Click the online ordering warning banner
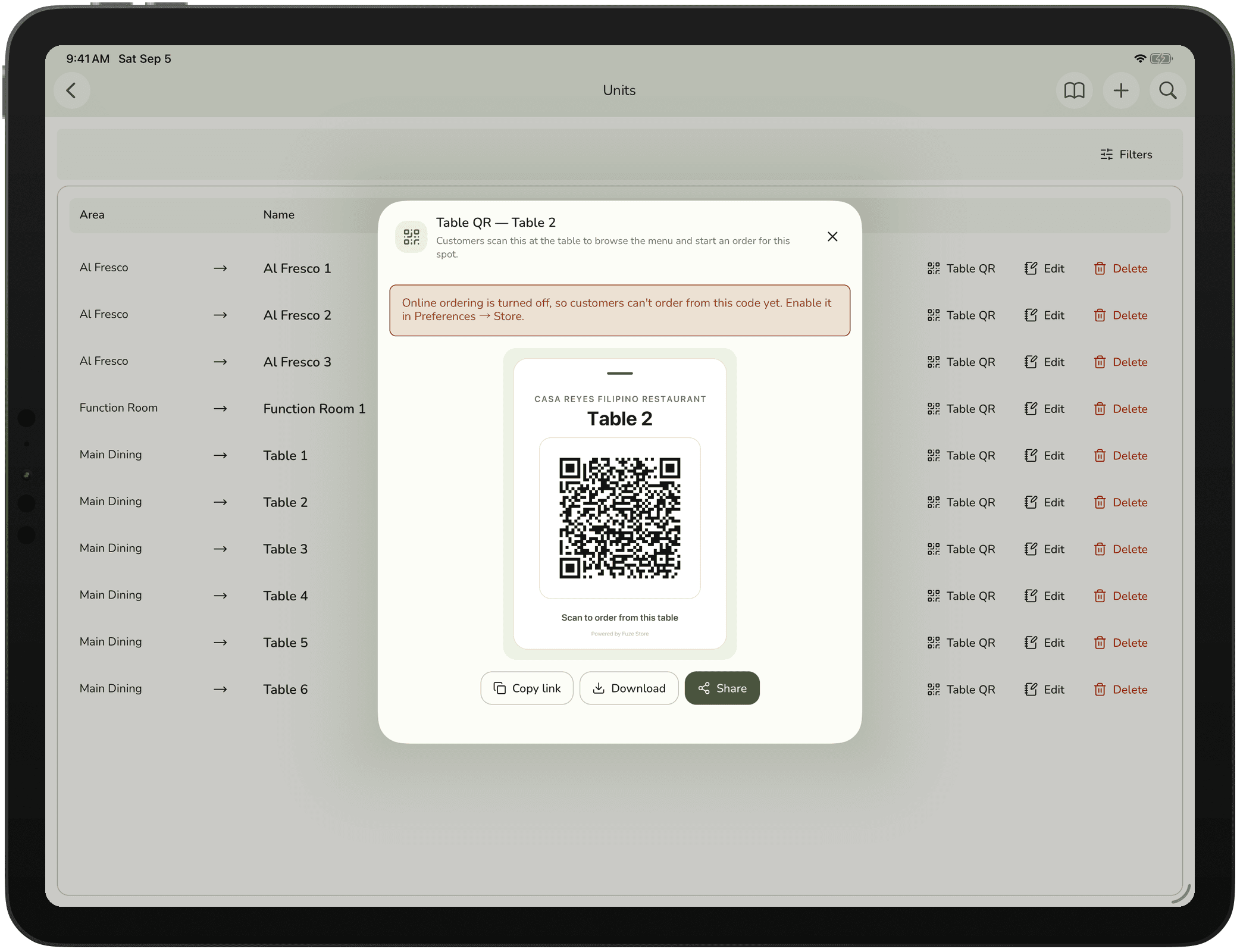The height and width of the screenshot is (952, 1240). (619, 311)
